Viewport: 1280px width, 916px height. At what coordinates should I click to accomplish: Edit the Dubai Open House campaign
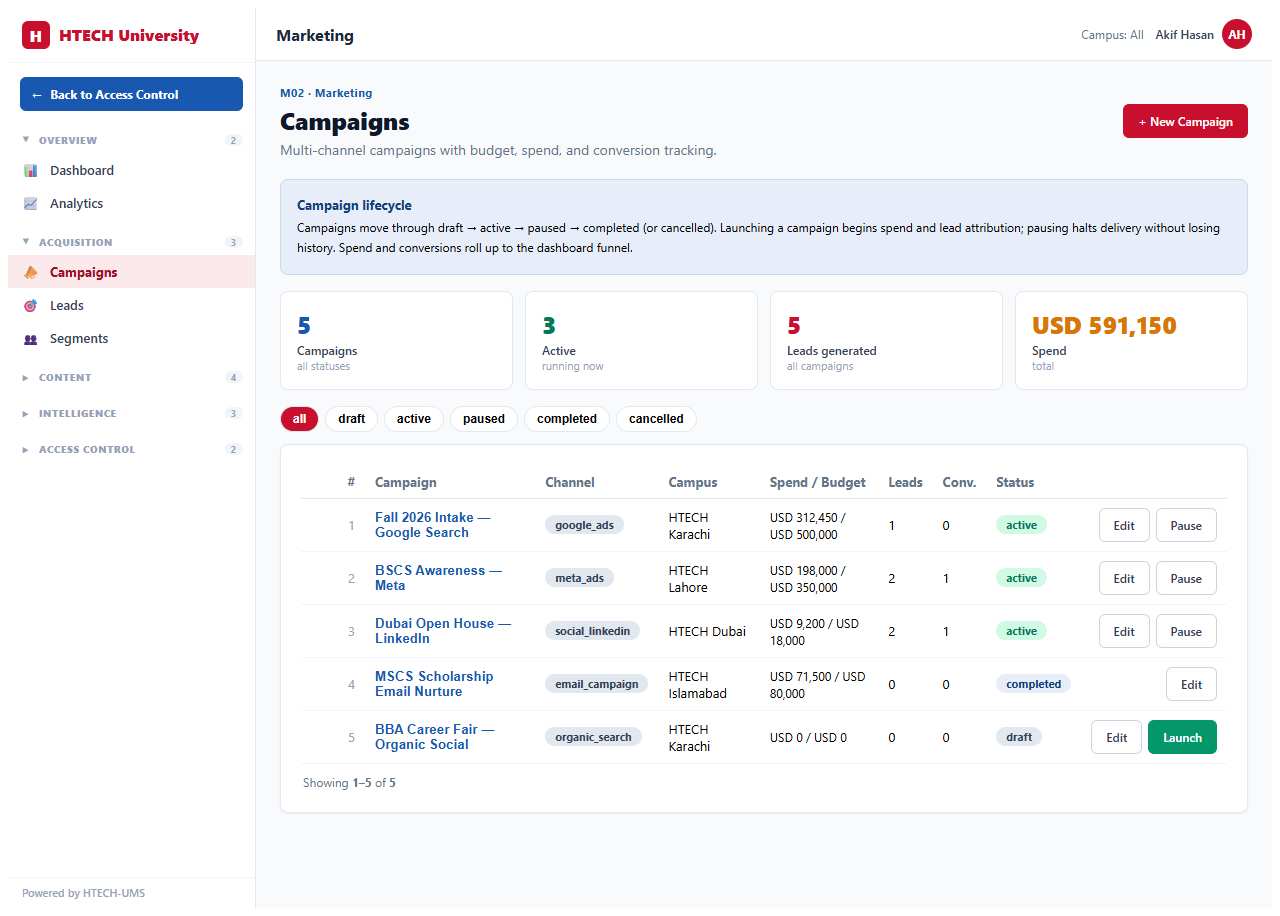tap(1124, 631)
